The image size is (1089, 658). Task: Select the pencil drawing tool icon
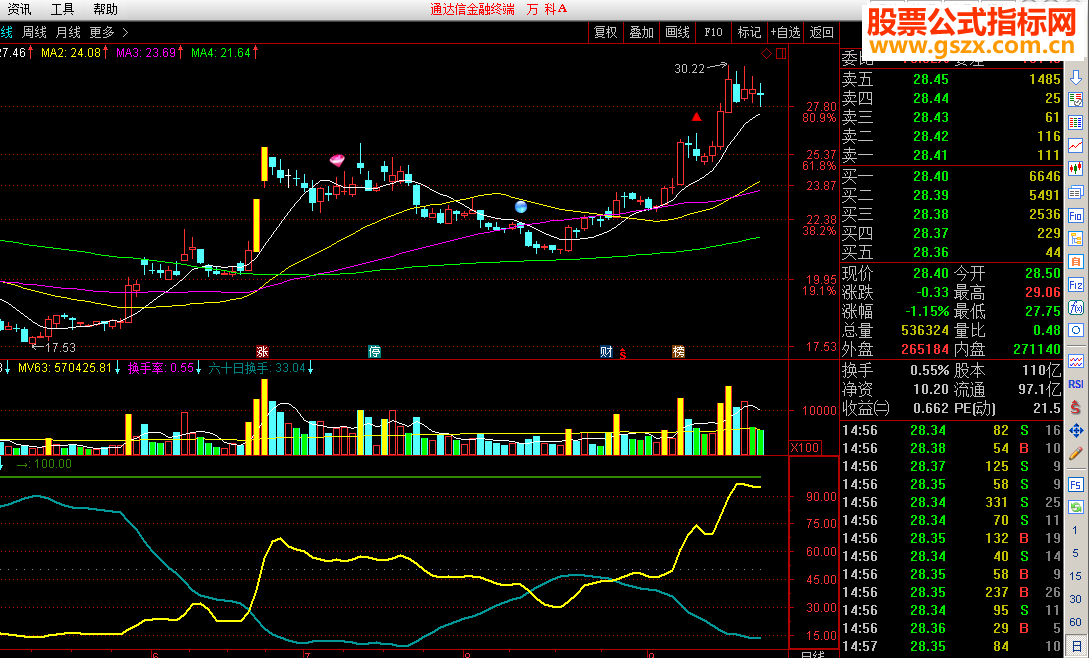click(x=1076, y=454)
